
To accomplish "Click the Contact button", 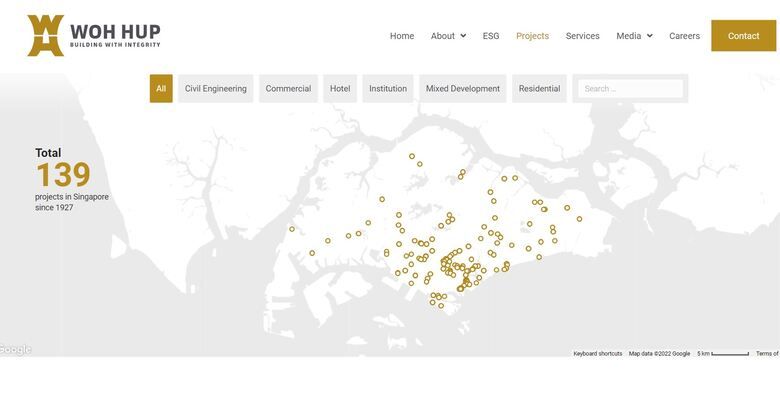I will point(743,36).
